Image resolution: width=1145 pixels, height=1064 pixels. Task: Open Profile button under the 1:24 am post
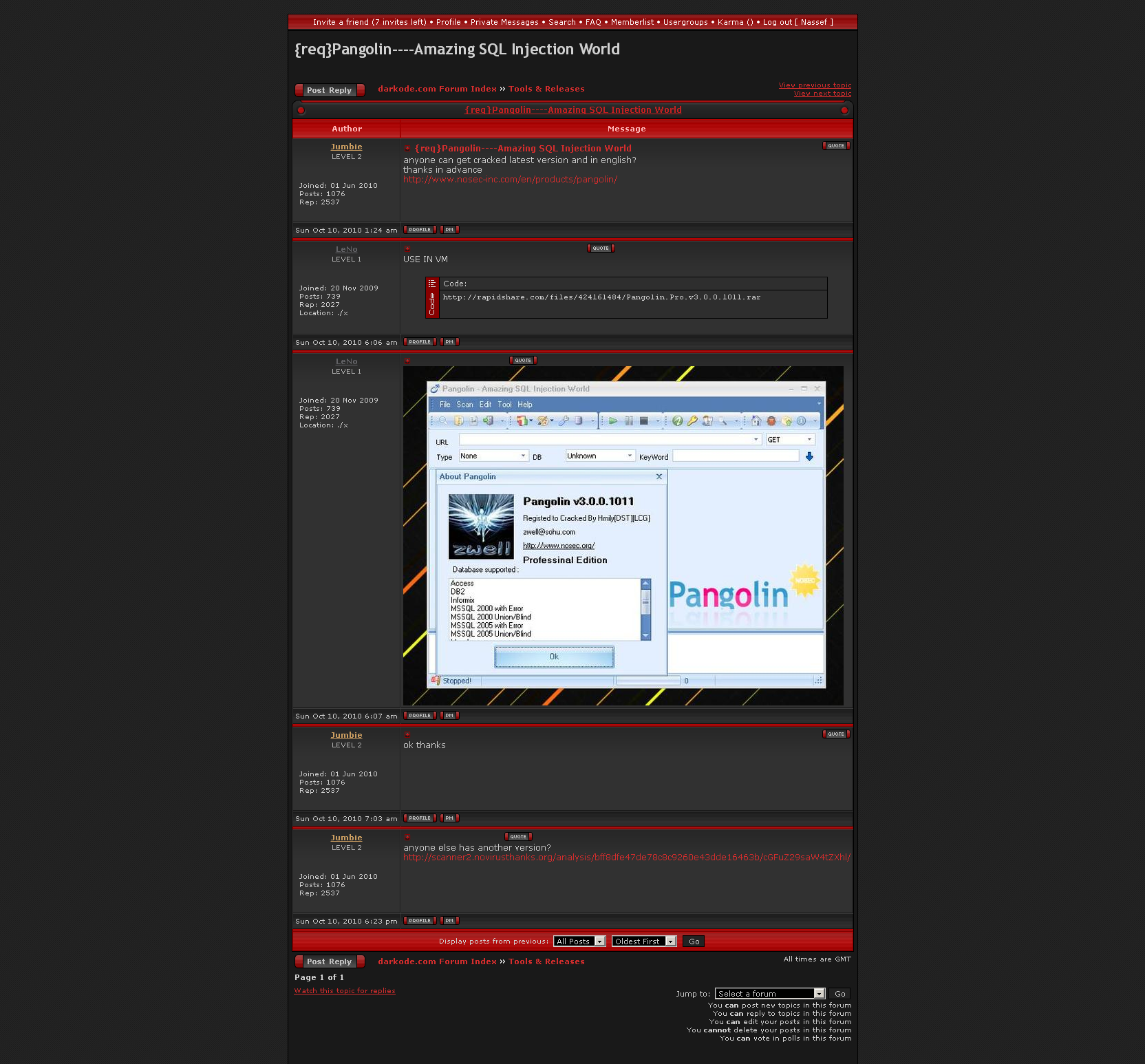pos(420,230)
